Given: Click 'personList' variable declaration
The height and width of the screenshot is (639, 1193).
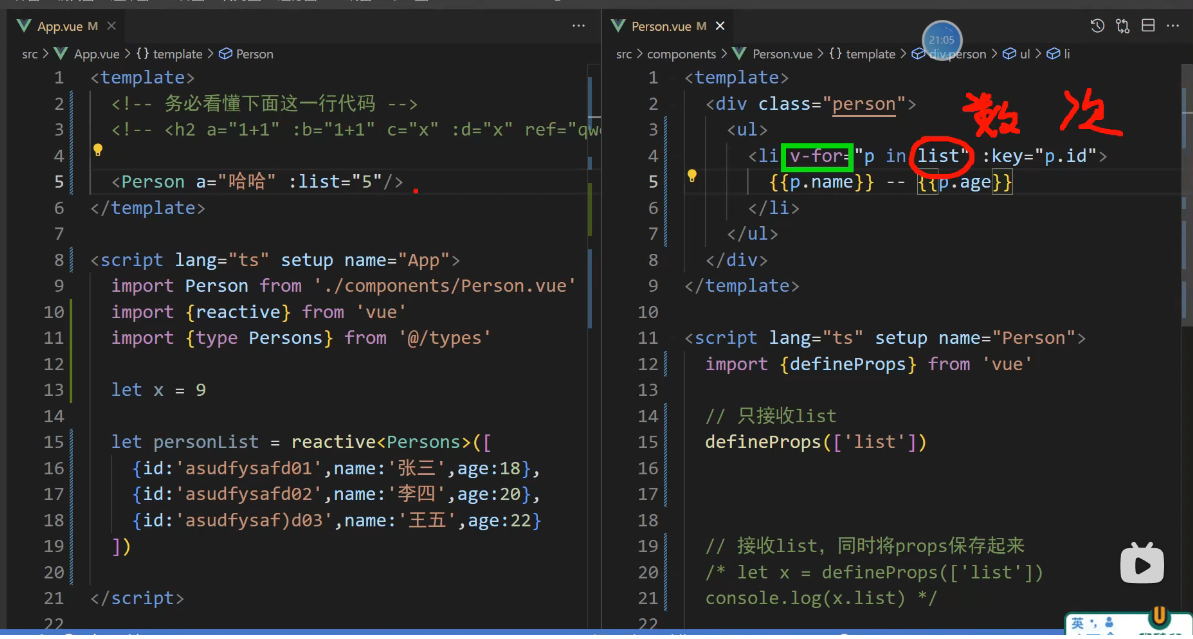Looking at the screenshot, I should click(x=205, y=442).
